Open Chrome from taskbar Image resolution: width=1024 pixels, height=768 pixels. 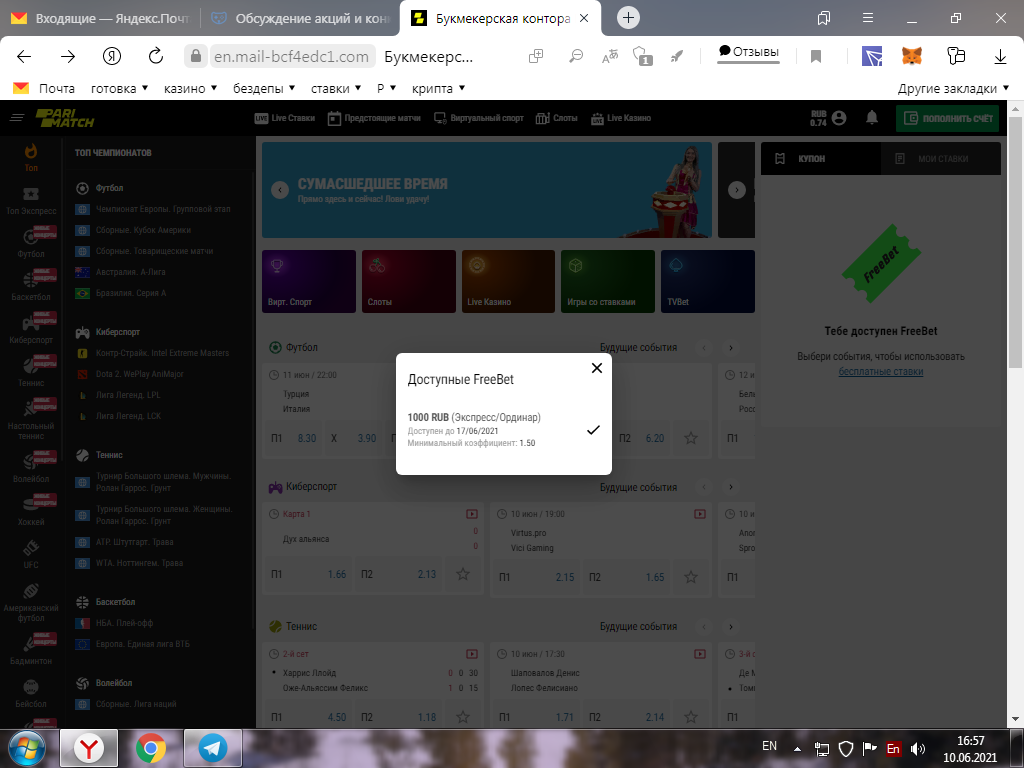(151, 748)
